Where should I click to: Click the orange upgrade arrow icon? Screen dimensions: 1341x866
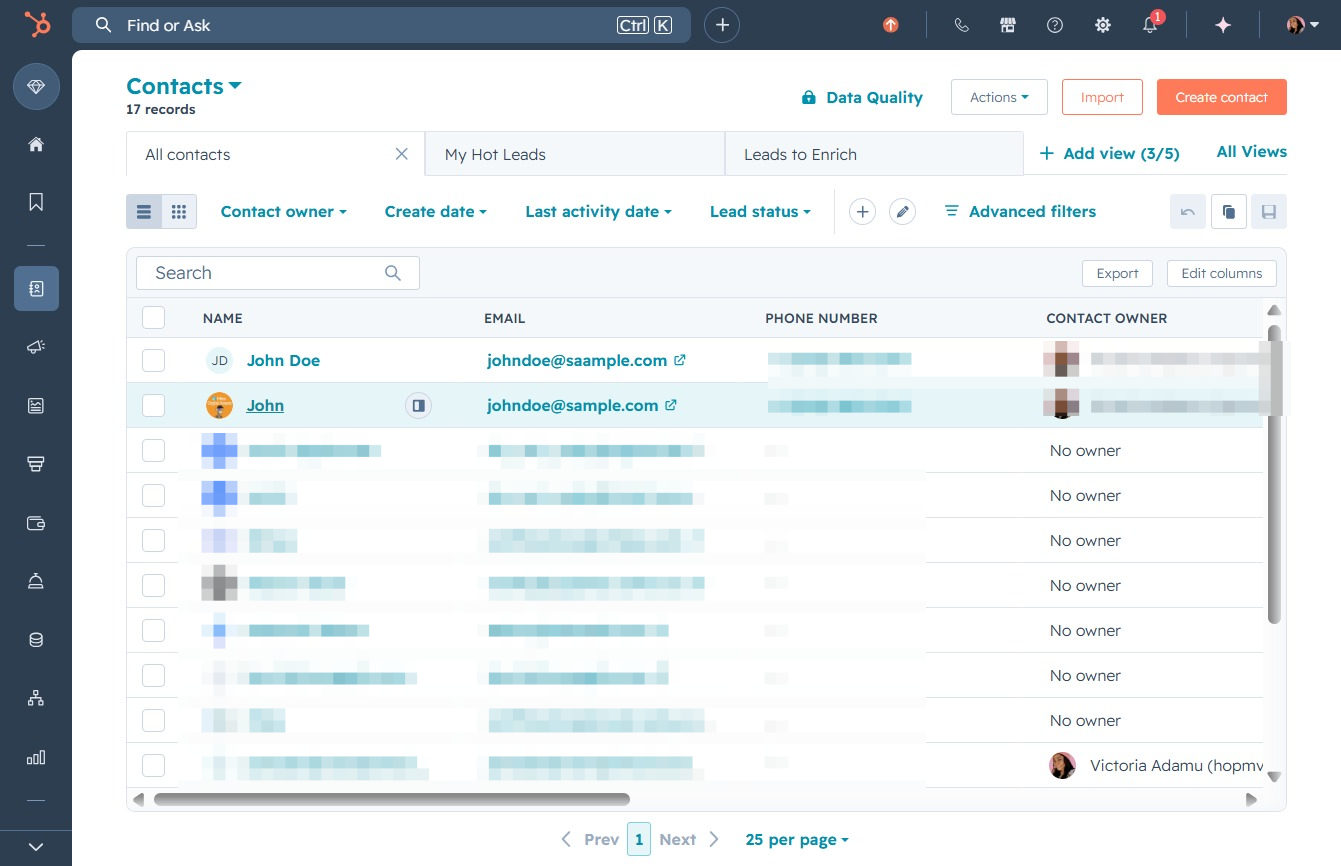click(x=891, y=25)
